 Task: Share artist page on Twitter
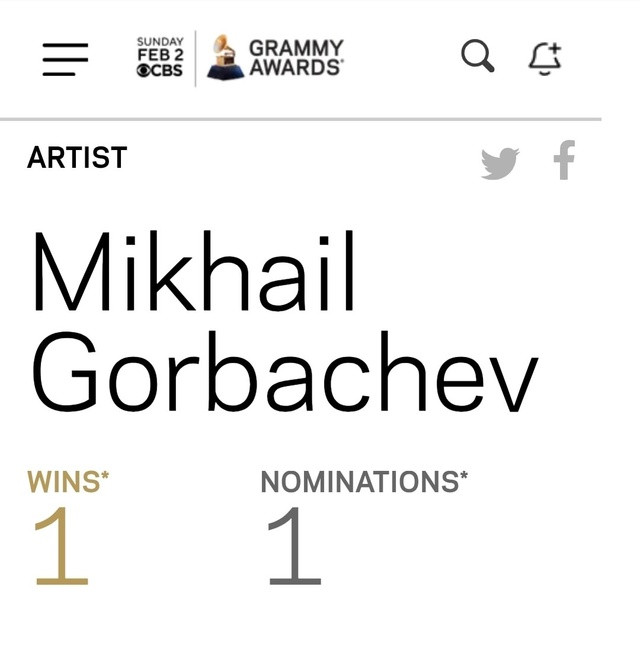[x=500, y=162]
